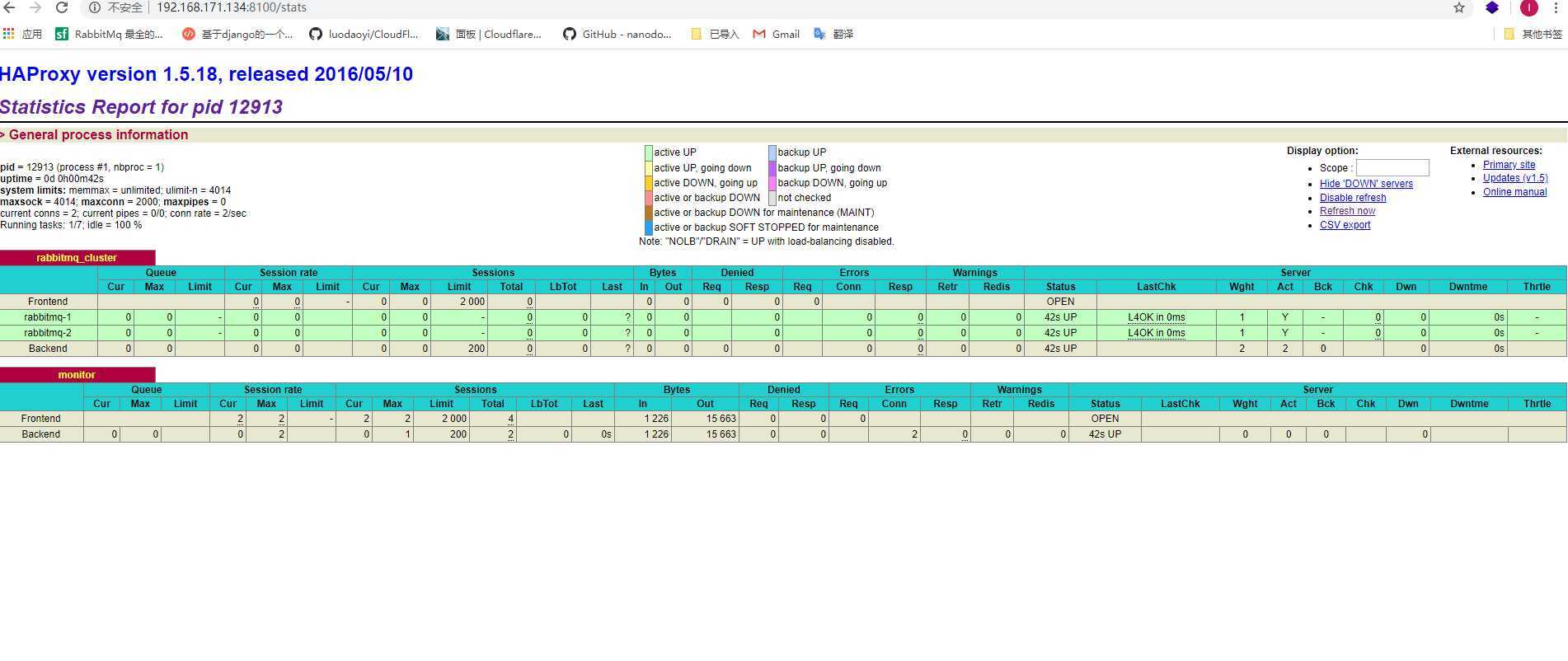Open the Online manual link

(1514, 192)
